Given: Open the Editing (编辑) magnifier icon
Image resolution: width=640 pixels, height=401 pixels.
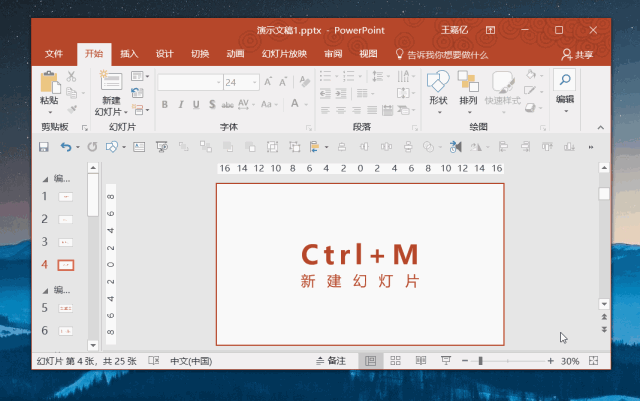Looking at the screenshot, I should click(x=564, y=81).
